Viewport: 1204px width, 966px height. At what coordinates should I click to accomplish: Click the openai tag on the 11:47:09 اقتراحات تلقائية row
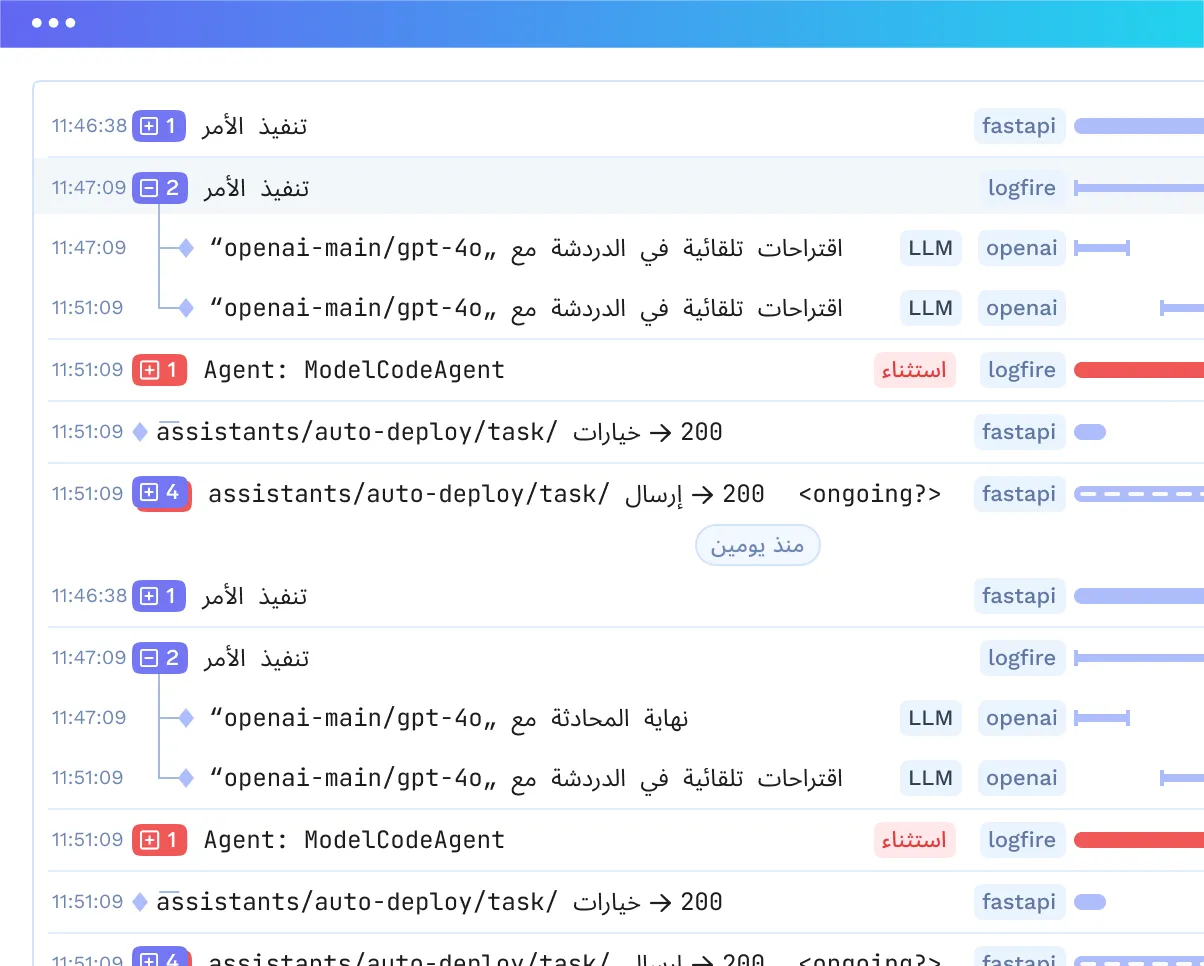pyautogui.click(x=1022, y=248)
